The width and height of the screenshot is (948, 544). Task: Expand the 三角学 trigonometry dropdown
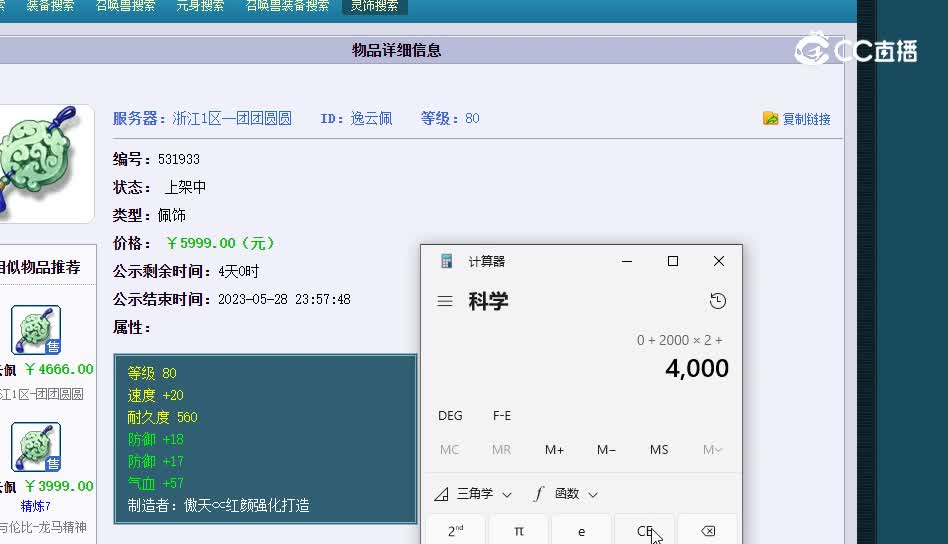[473, 494]
